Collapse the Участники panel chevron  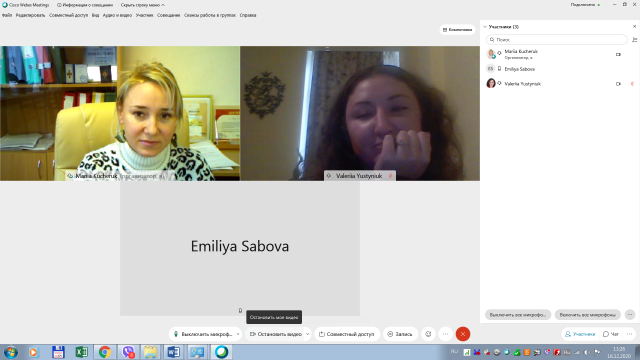[x=485, y=27]
